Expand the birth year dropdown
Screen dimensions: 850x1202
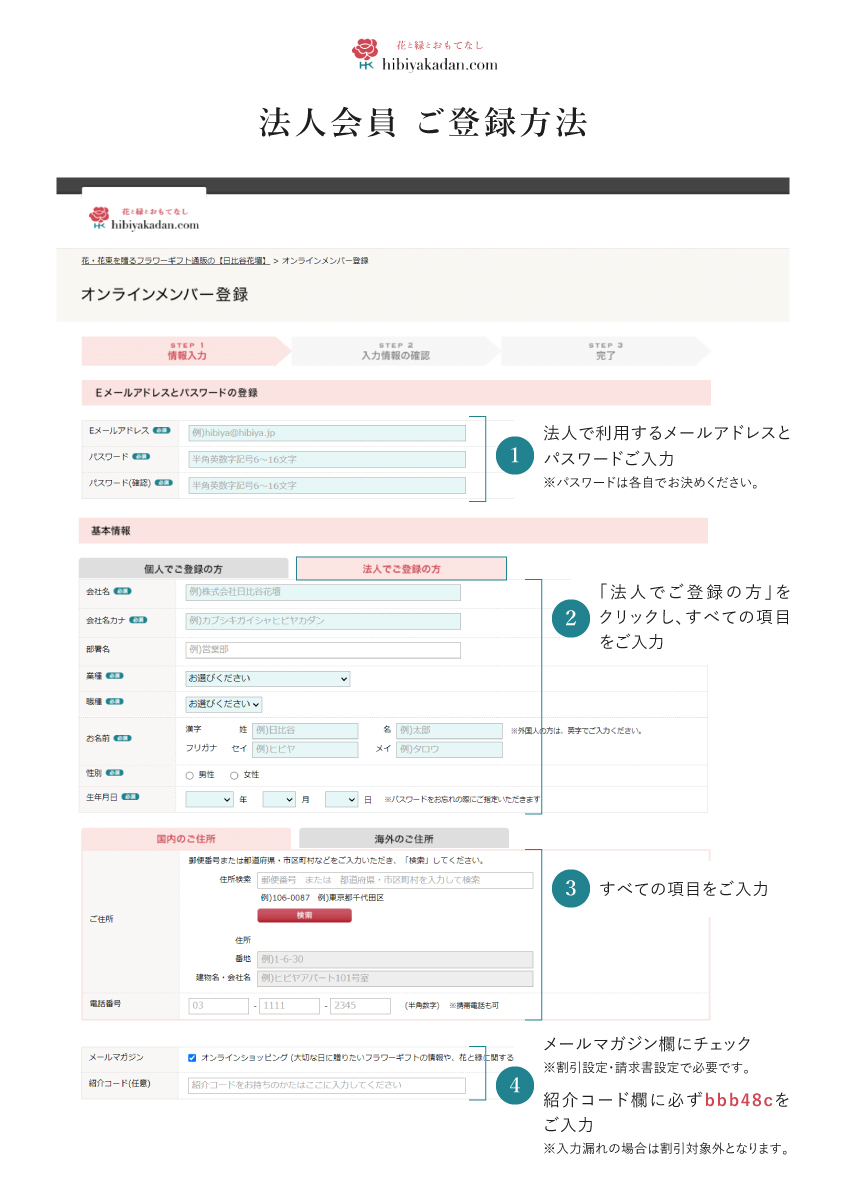(x=209, y=800)
